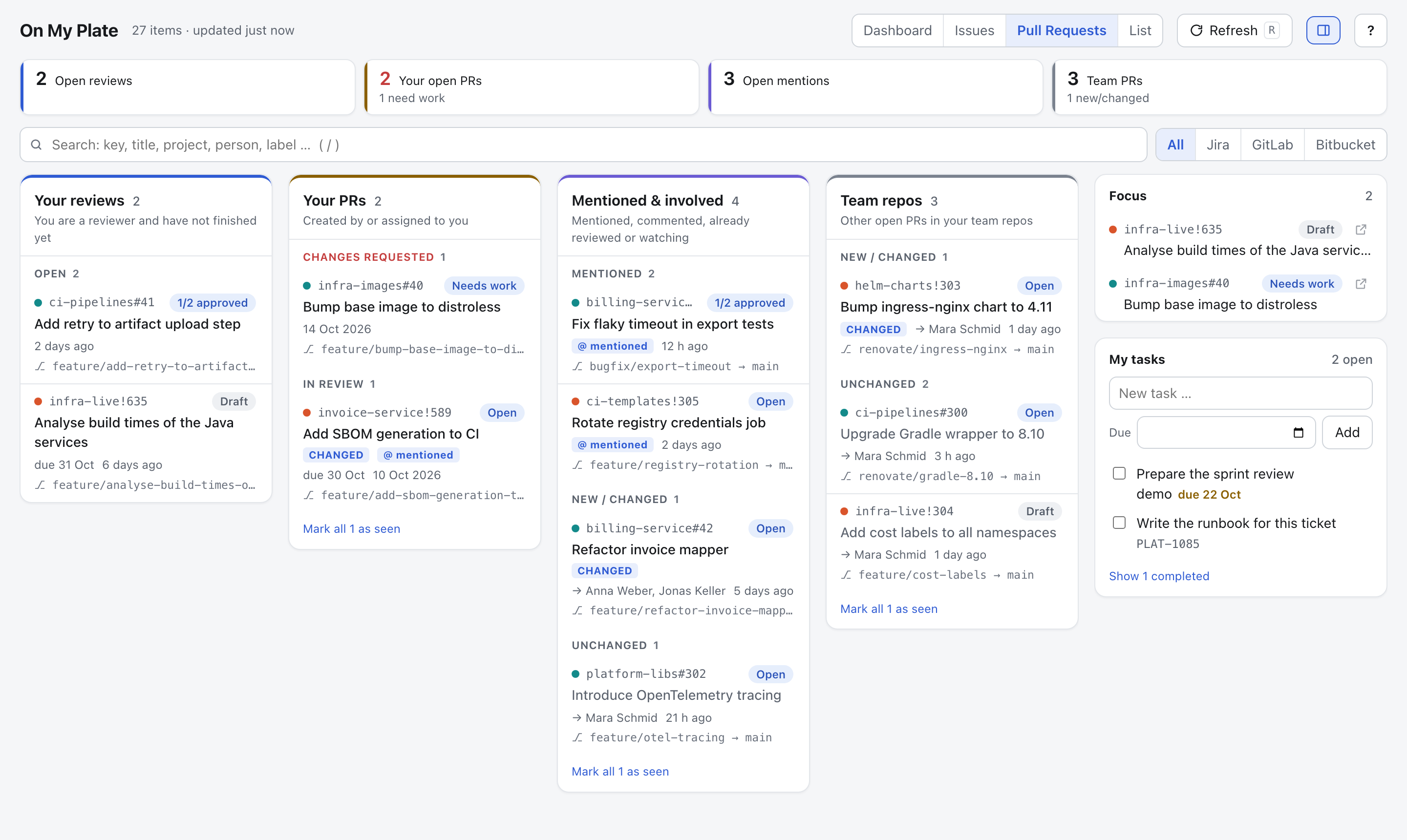Open the Open mentions summary card
Screen dimensions: 1407x840
pos(875,87)
